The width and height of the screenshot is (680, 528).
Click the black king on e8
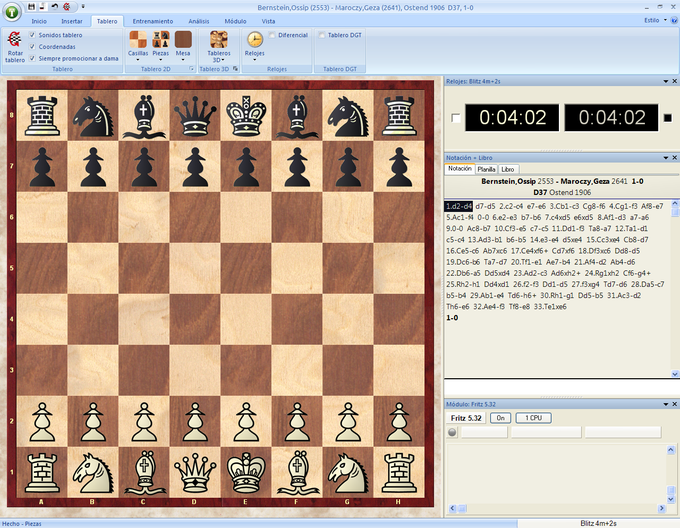point(246,116)
